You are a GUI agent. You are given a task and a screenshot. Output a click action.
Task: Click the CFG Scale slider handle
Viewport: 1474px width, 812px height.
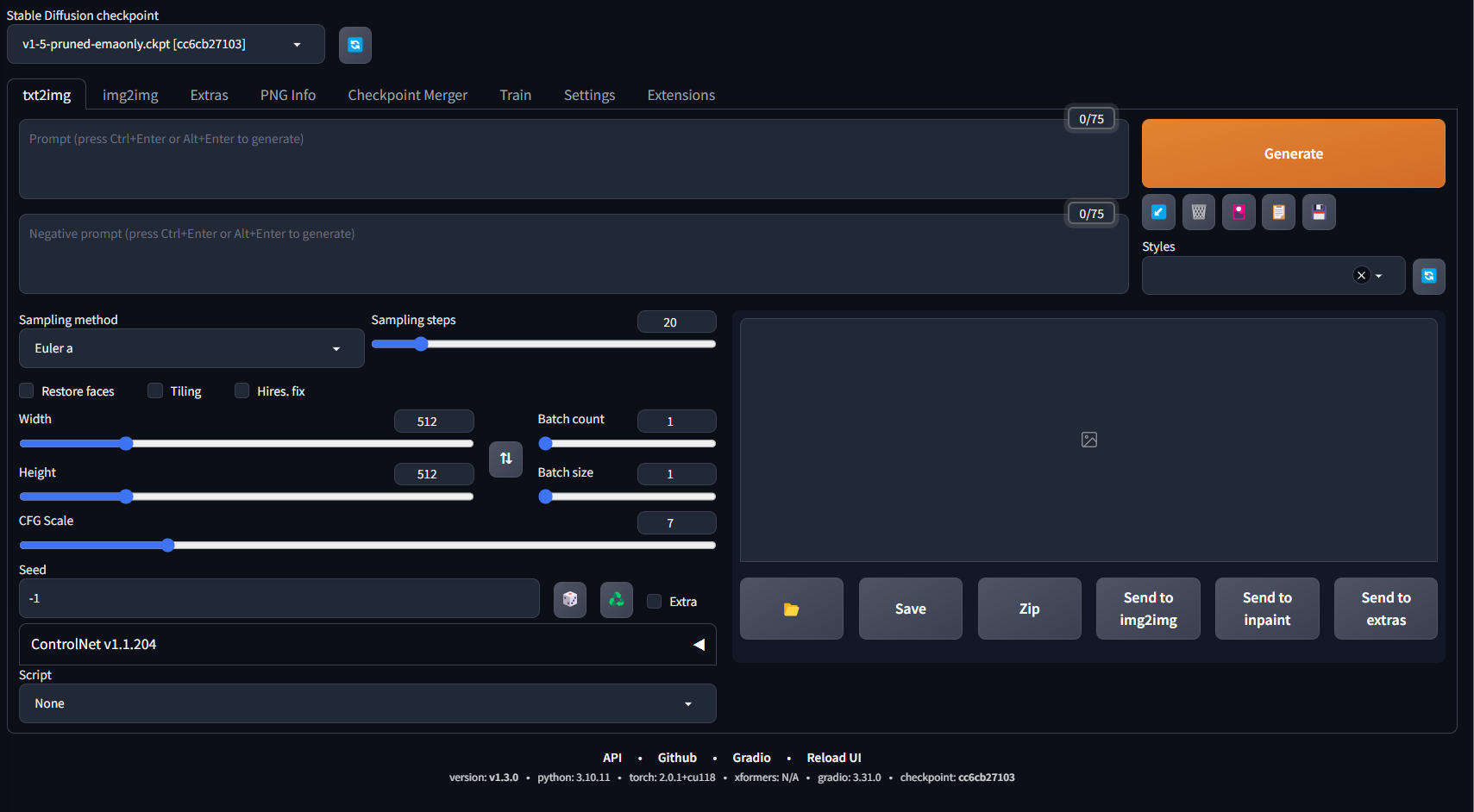[167, 545]
